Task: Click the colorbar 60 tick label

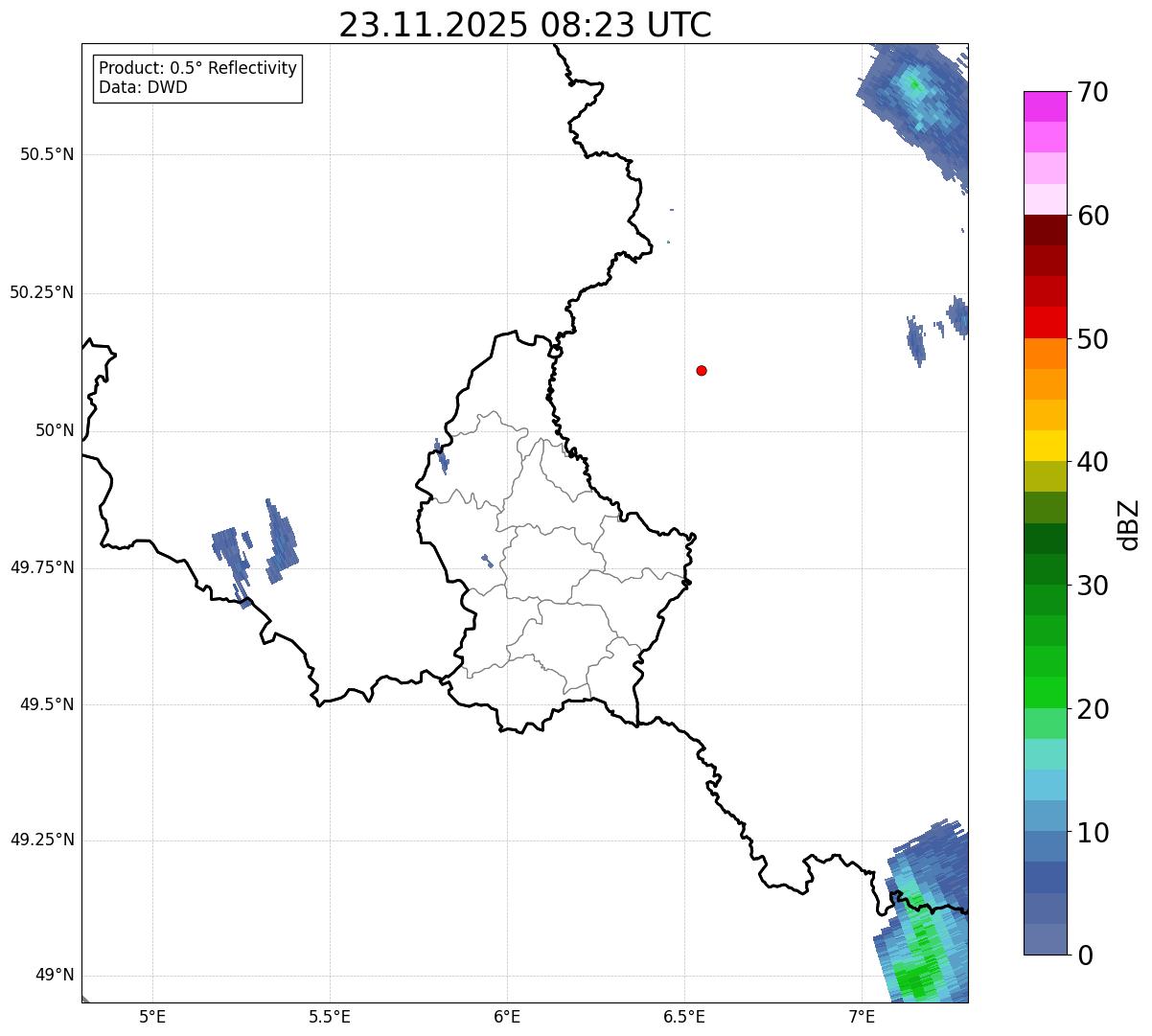Action: (x=1092, y=216)
